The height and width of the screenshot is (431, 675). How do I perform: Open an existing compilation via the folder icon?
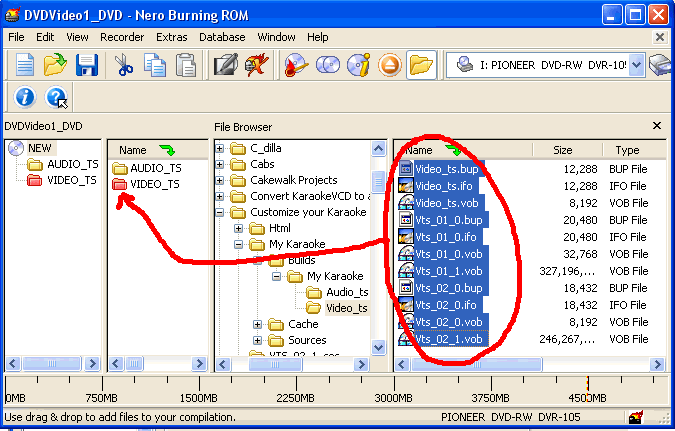[55, 65]
